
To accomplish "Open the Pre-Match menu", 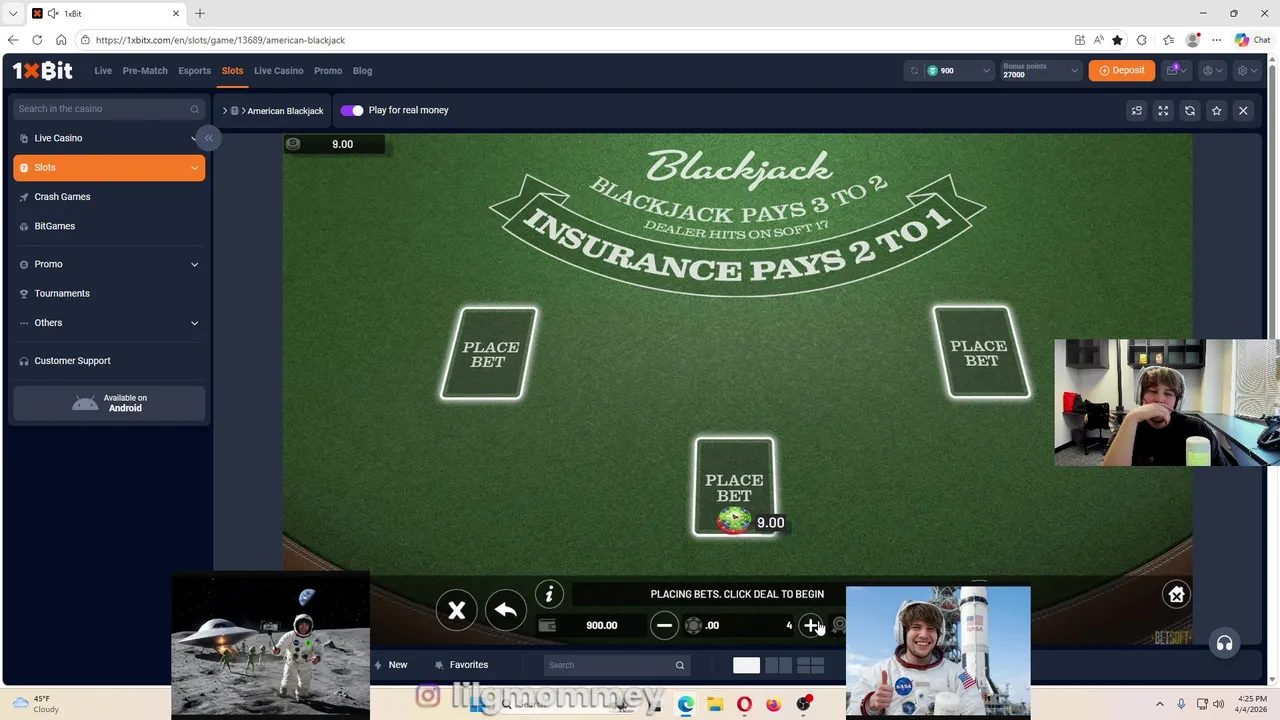I will point(145,71).
